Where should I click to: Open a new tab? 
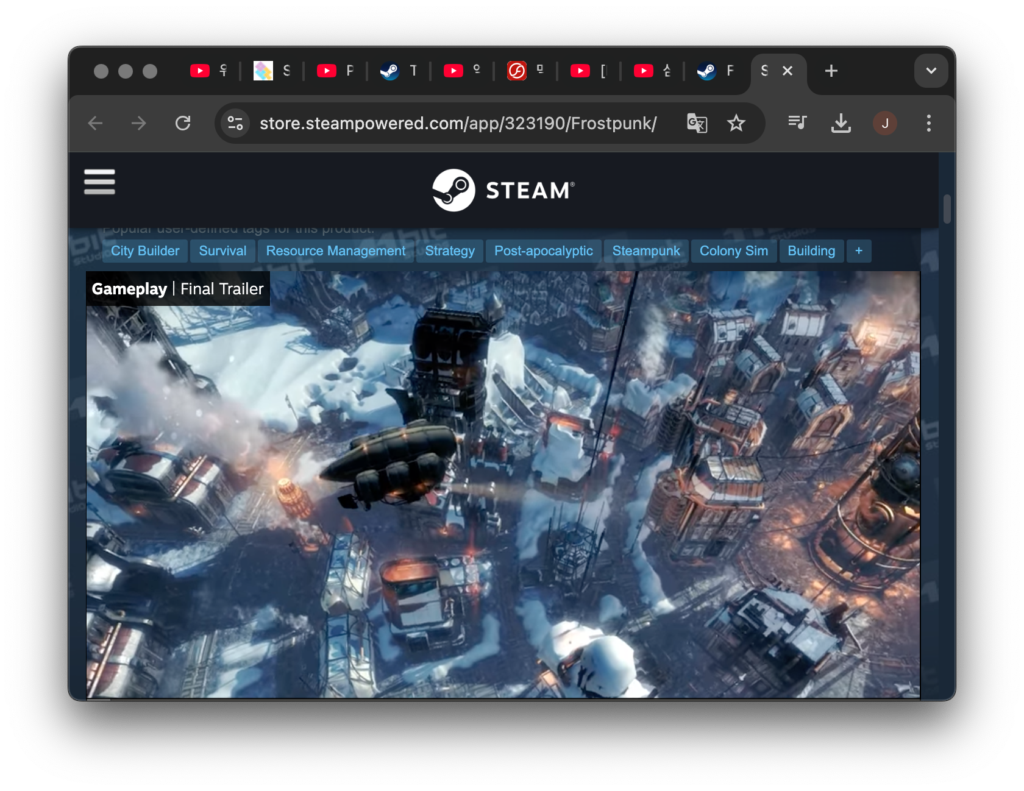point(831,71)
